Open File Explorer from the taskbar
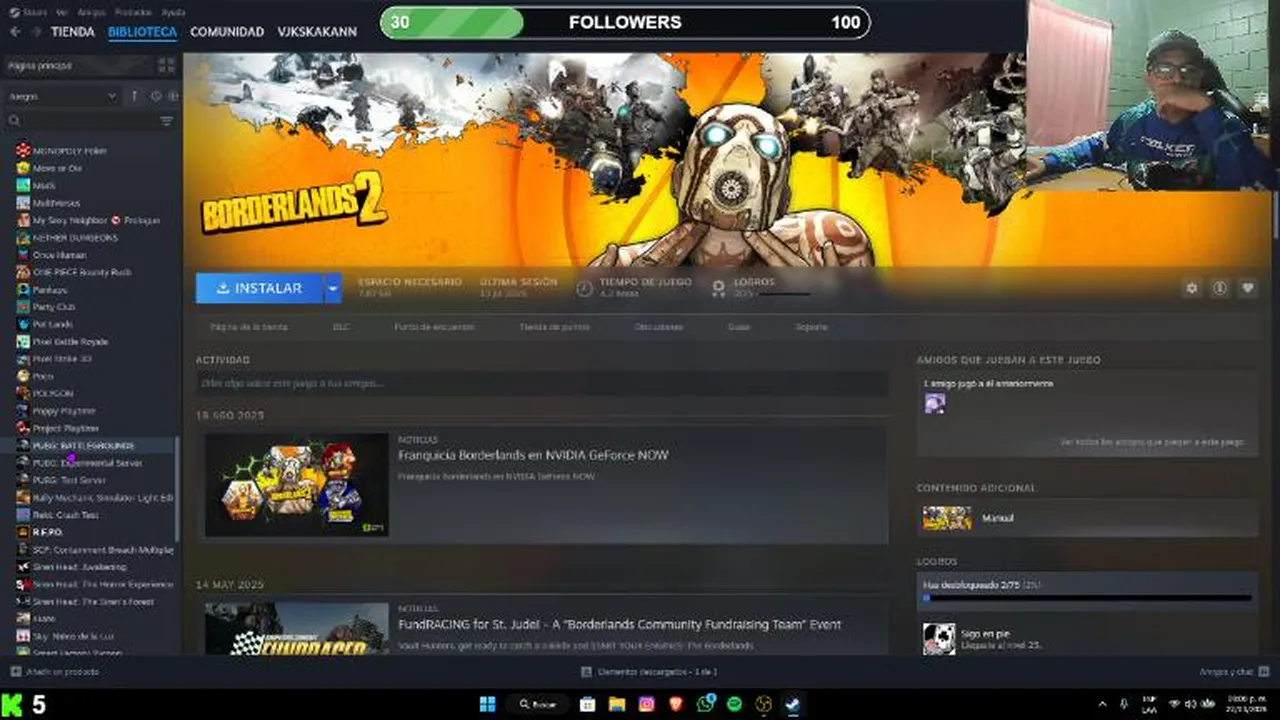Image resolution: width=1280 pixels, height=720 pixels. click(617, 704)
